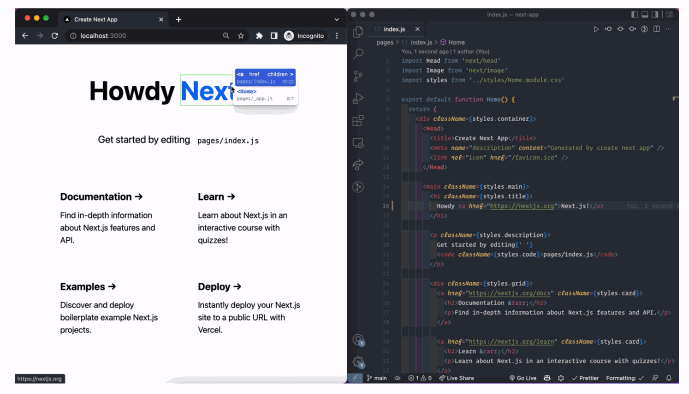
Task: Open the Source Control view
Action: tap(358, 76)
